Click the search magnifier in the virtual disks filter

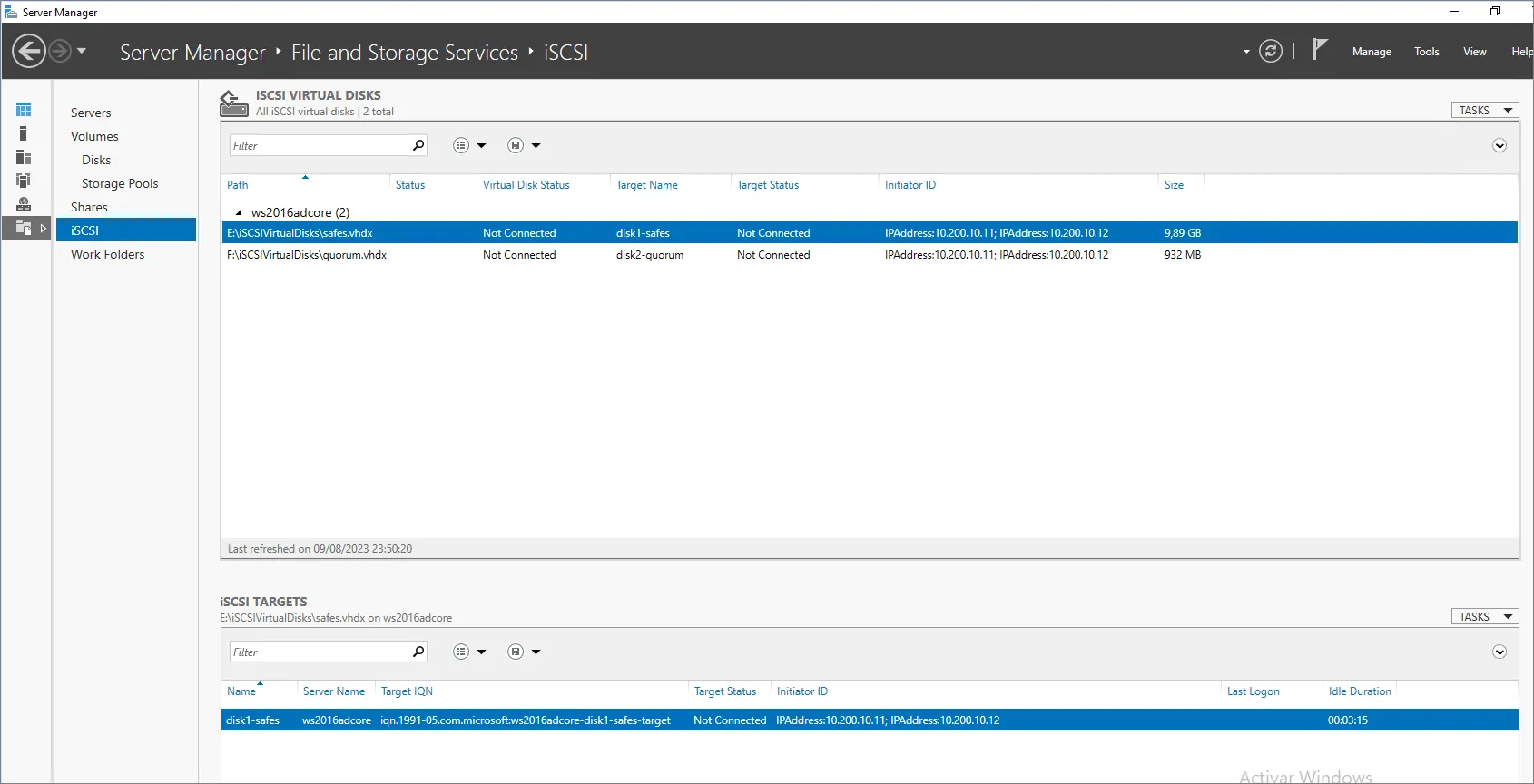point(418,145)
